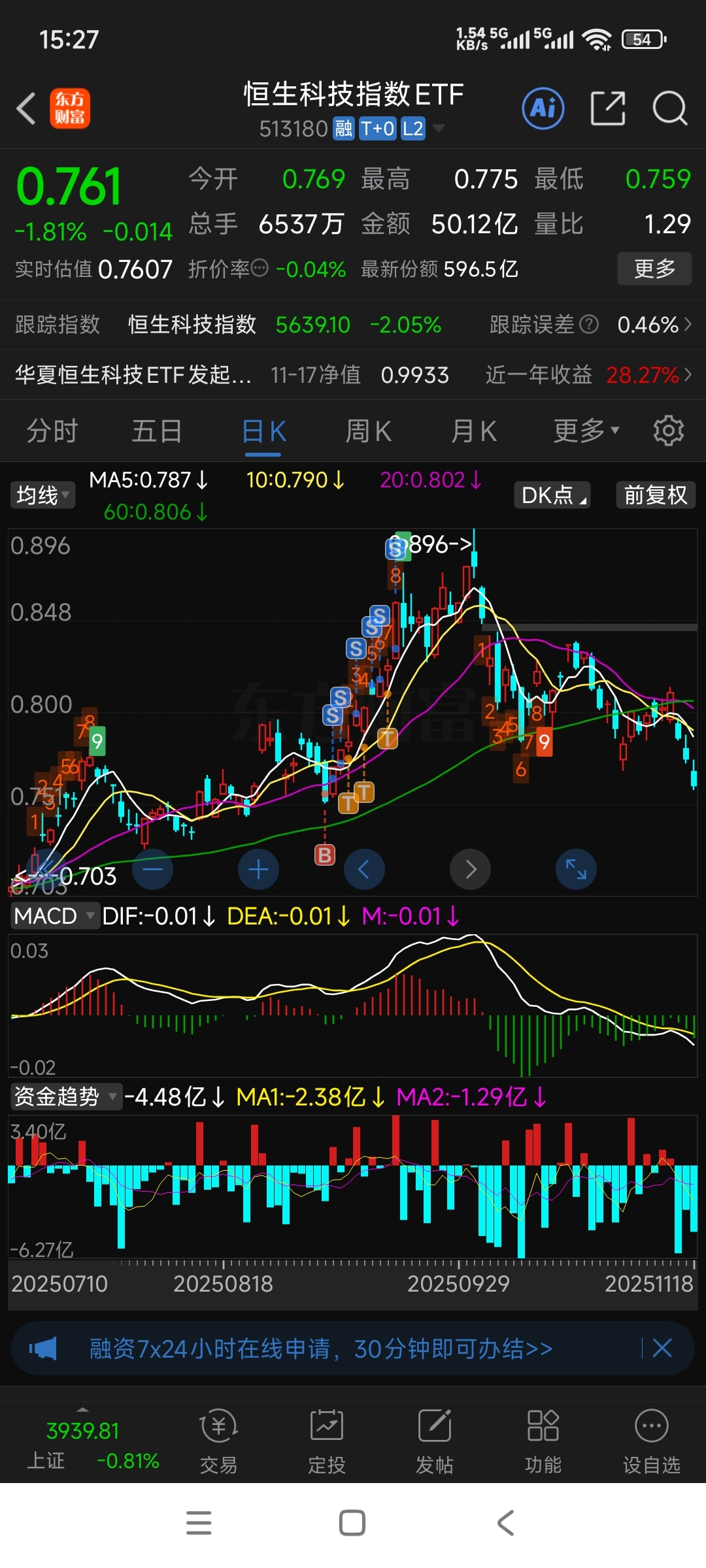Zoom in chart with plus button
706x1568 pixels.
point(258,869)
